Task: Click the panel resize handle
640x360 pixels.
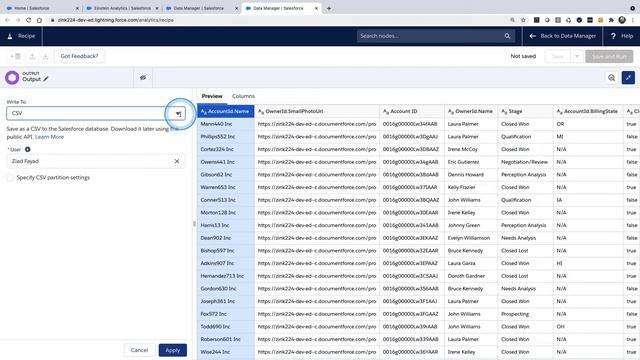Action: point(194,224)
